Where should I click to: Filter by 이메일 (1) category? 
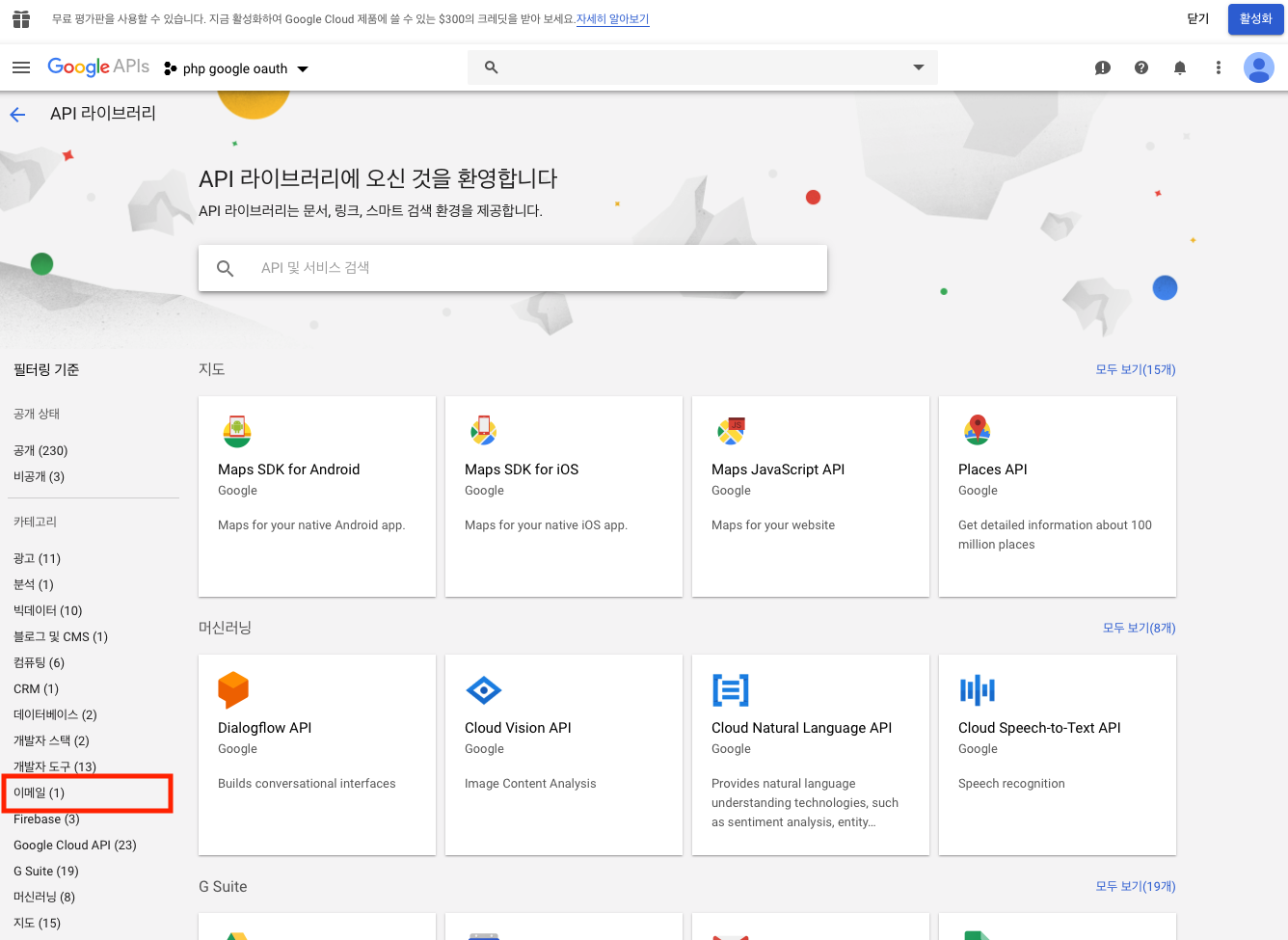[39, 792]
